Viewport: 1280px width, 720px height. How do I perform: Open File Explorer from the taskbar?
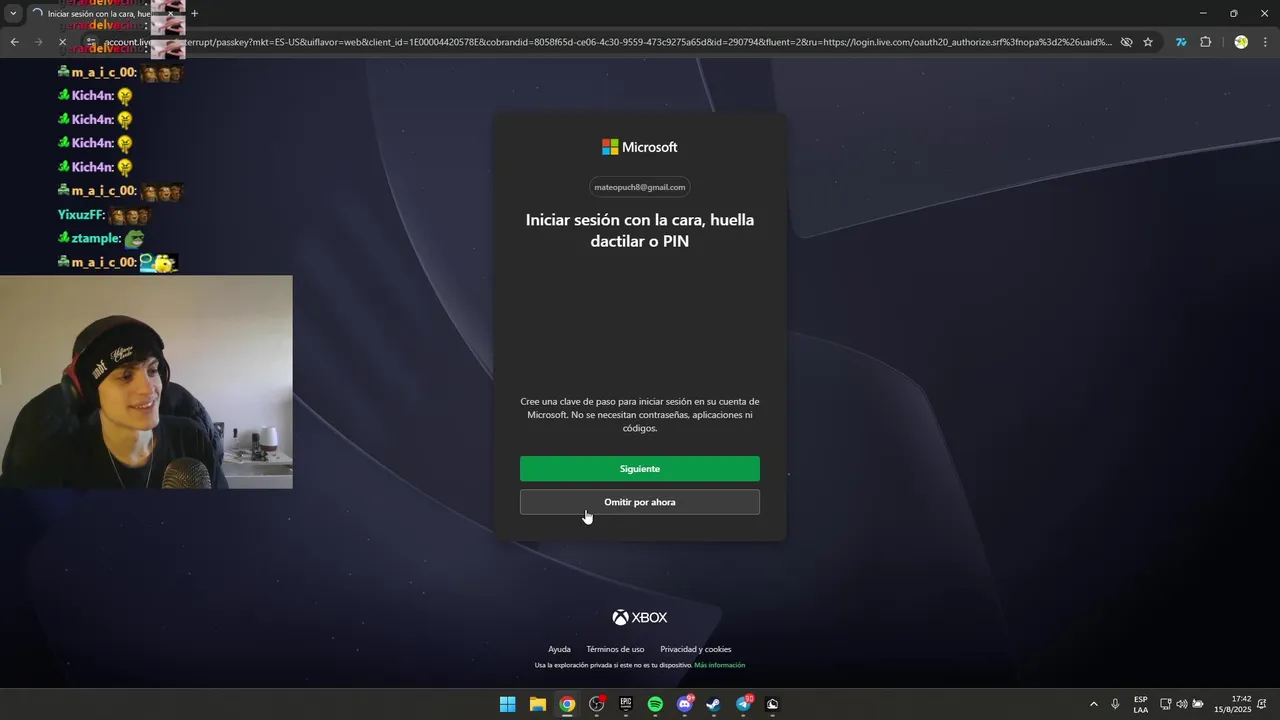point(537,704)
